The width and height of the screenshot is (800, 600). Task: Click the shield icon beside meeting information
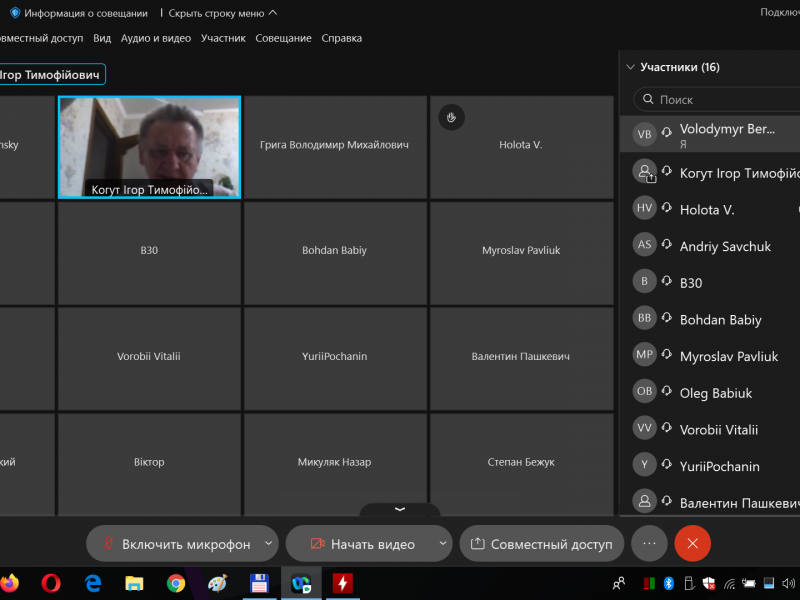[x=15, y=13]
